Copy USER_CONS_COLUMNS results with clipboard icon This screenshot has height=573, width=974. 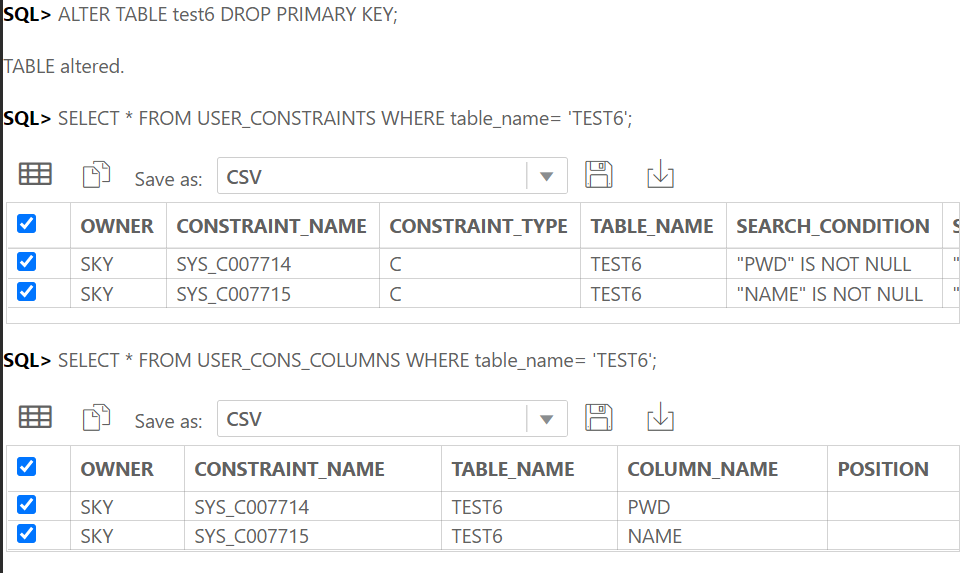(96, 417)
